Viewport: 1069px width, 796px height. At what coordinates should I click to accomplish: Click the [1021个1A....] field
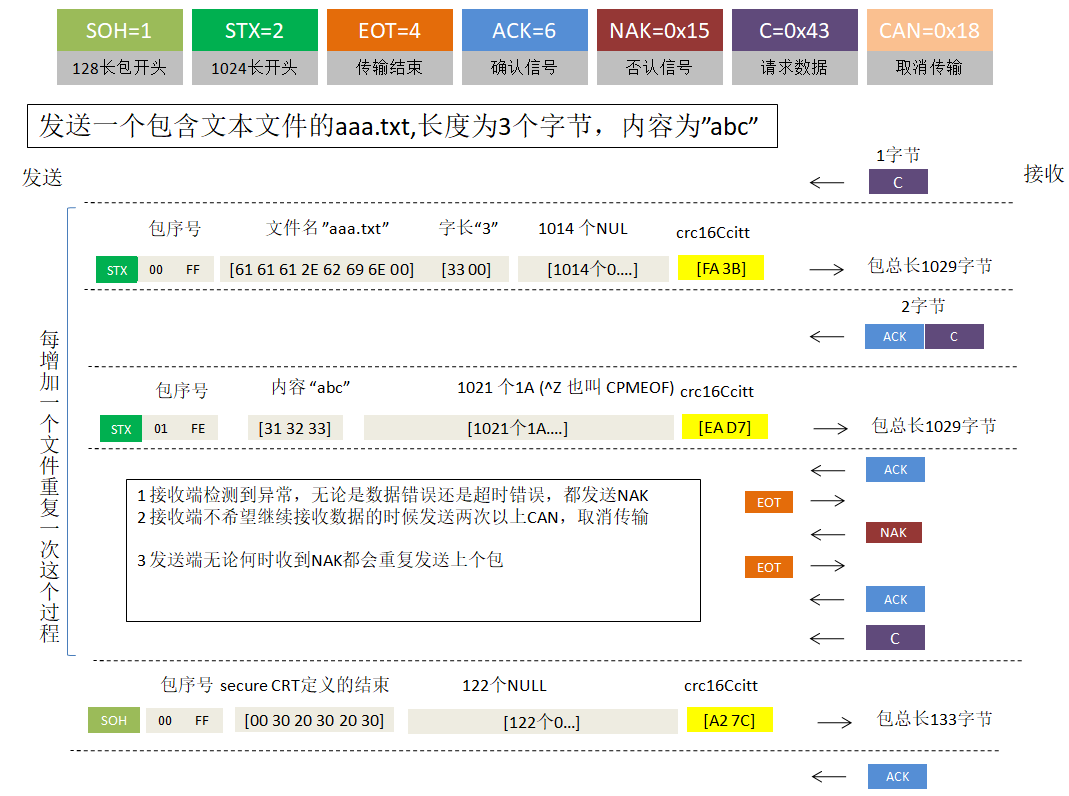518,428
